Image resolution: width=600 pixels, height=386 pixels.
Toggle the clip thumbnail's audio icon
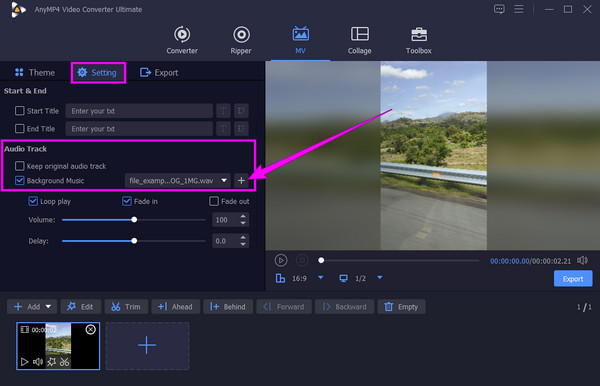38,362
